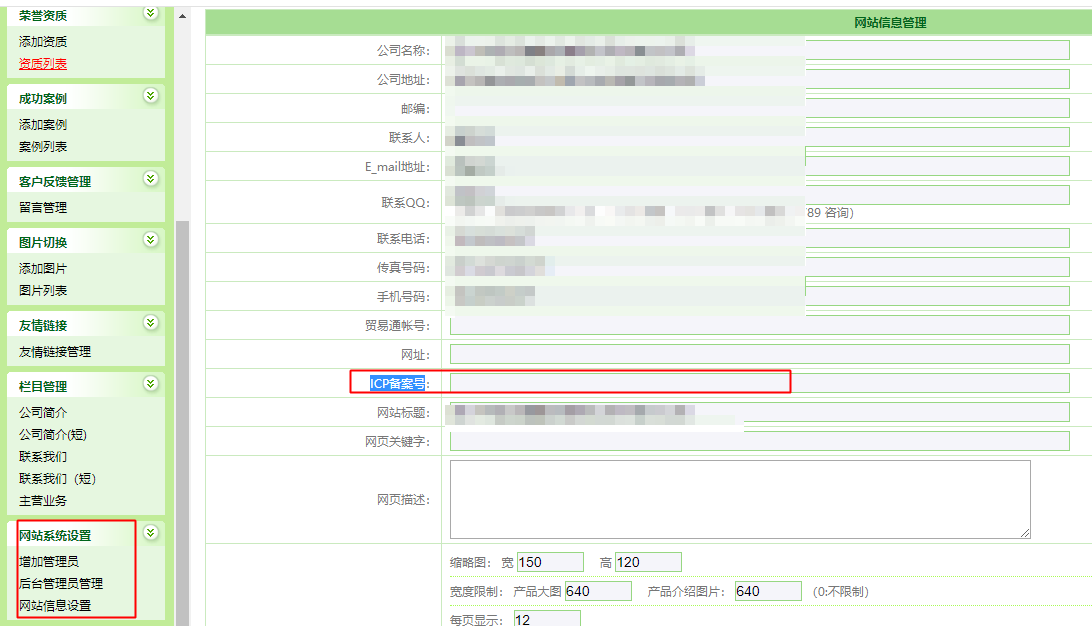The height and width of the screenshot is (626, 1092).
Task: Click the 网页描述 text area
Action: pos(739,499)
